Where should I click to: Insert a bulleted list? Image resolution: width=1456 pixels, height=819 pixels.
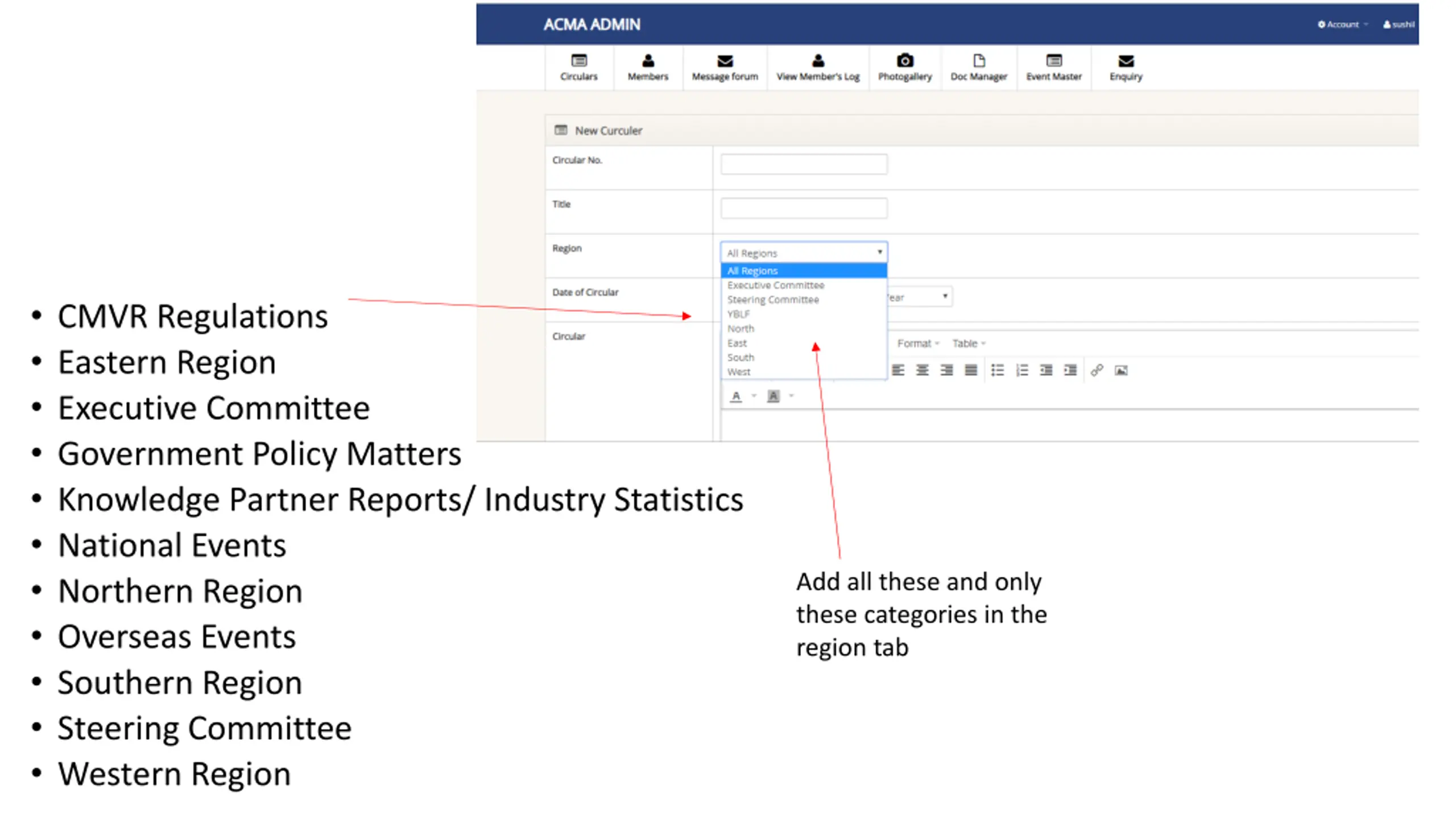pyautogui.click(x=997, y=370)
